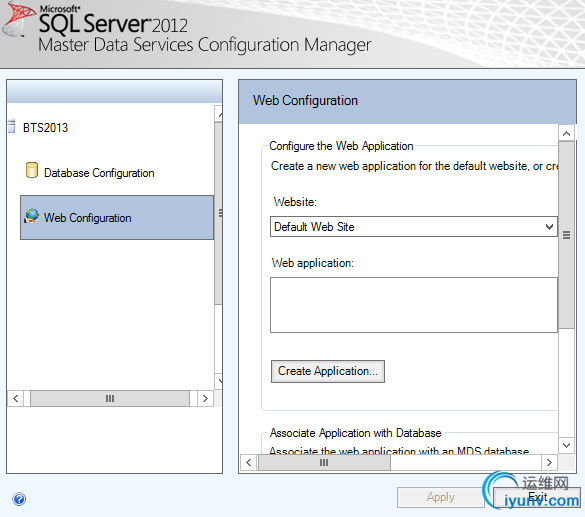Click the Database Configuration cylinder icon

pos(32,170)
